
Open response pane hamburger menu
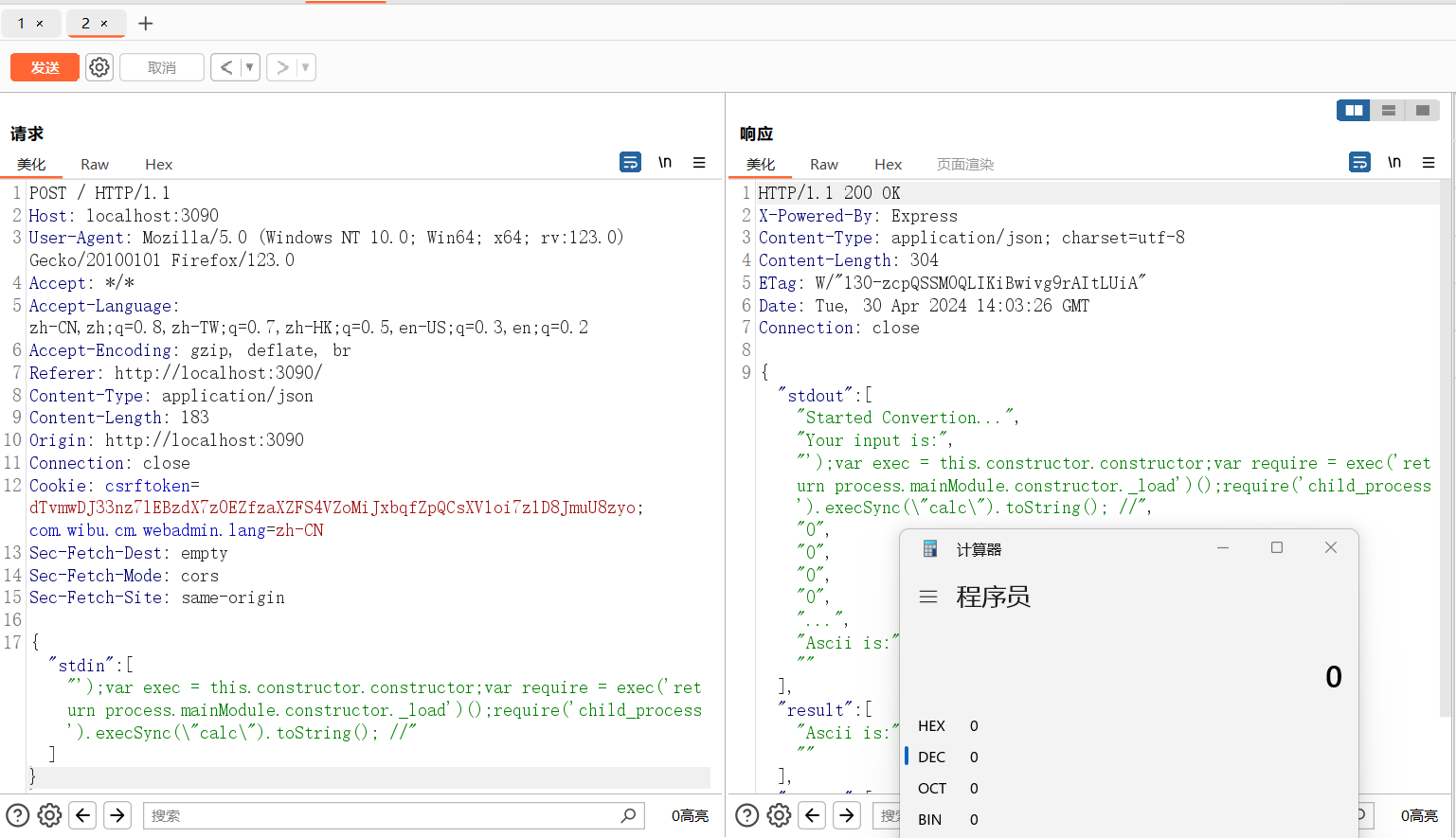pyautogui.click(x=1429, y=162)
